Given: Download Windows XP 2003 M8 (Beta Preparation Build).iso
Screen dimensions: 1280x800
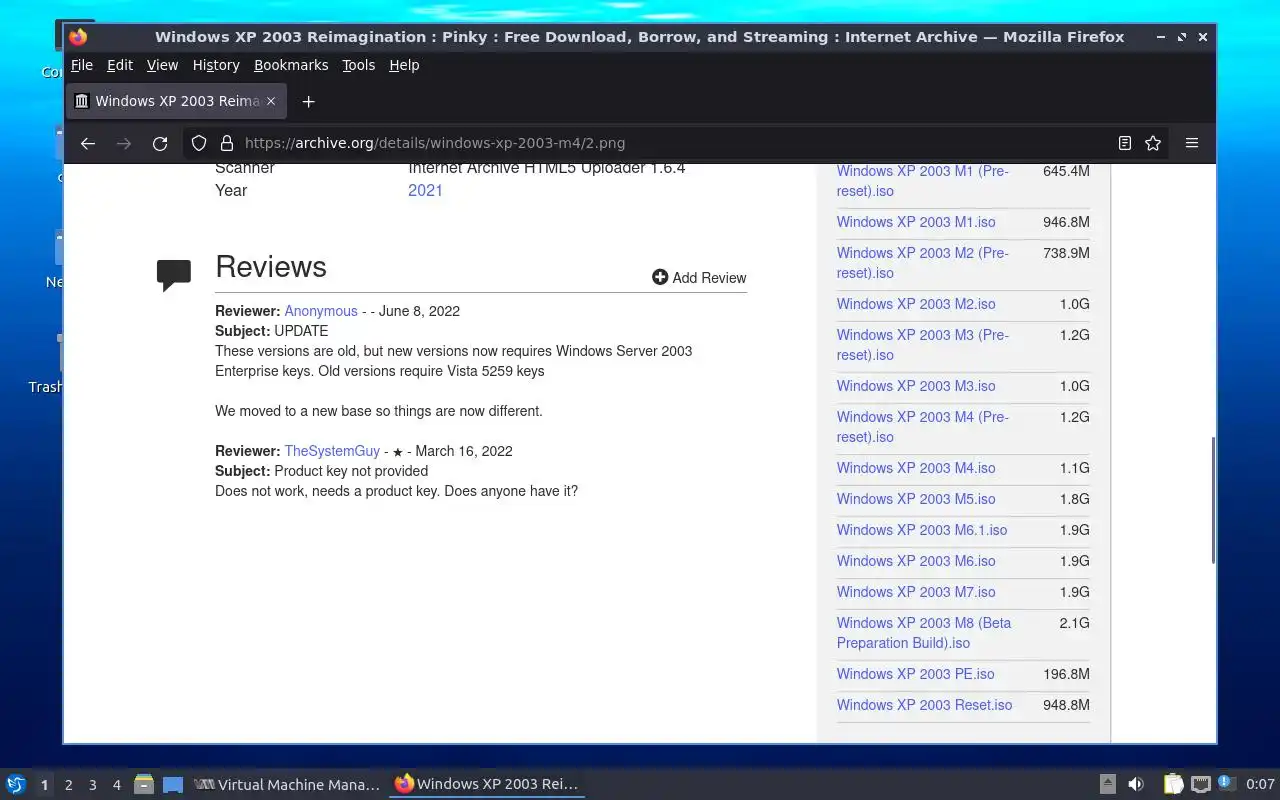Looking at the screenshot, I should (x=924, y=633).
